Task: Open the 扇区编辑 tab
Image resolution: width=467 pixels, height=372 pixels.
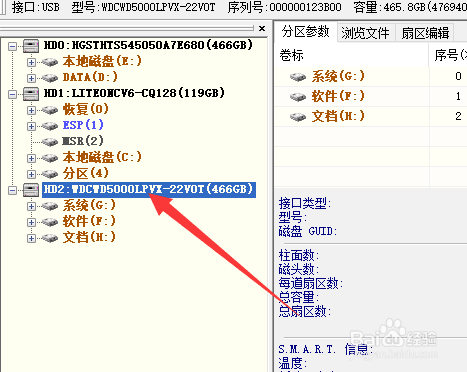Action: [425, 33]
